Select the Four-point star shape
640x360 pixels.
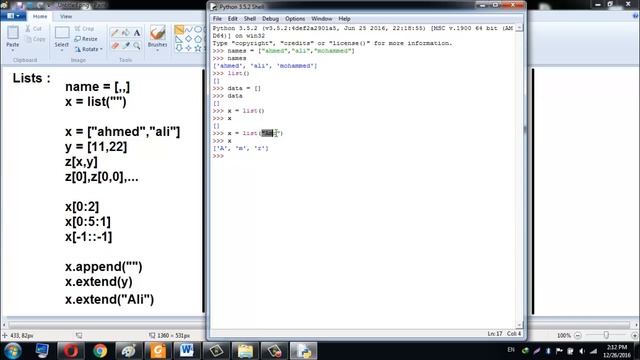click(x=189, y=48)
